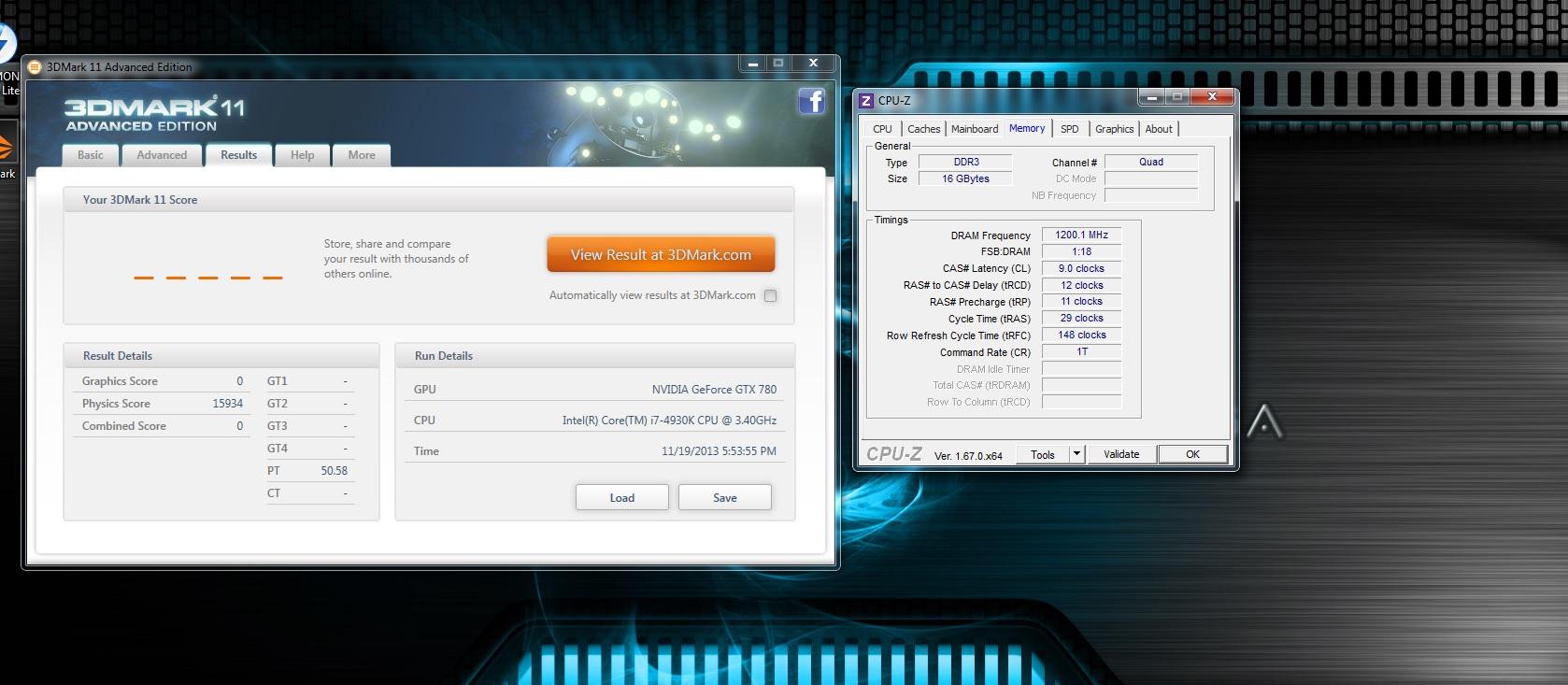Open the Advanced tab in 3DMark

pos(162,155)
